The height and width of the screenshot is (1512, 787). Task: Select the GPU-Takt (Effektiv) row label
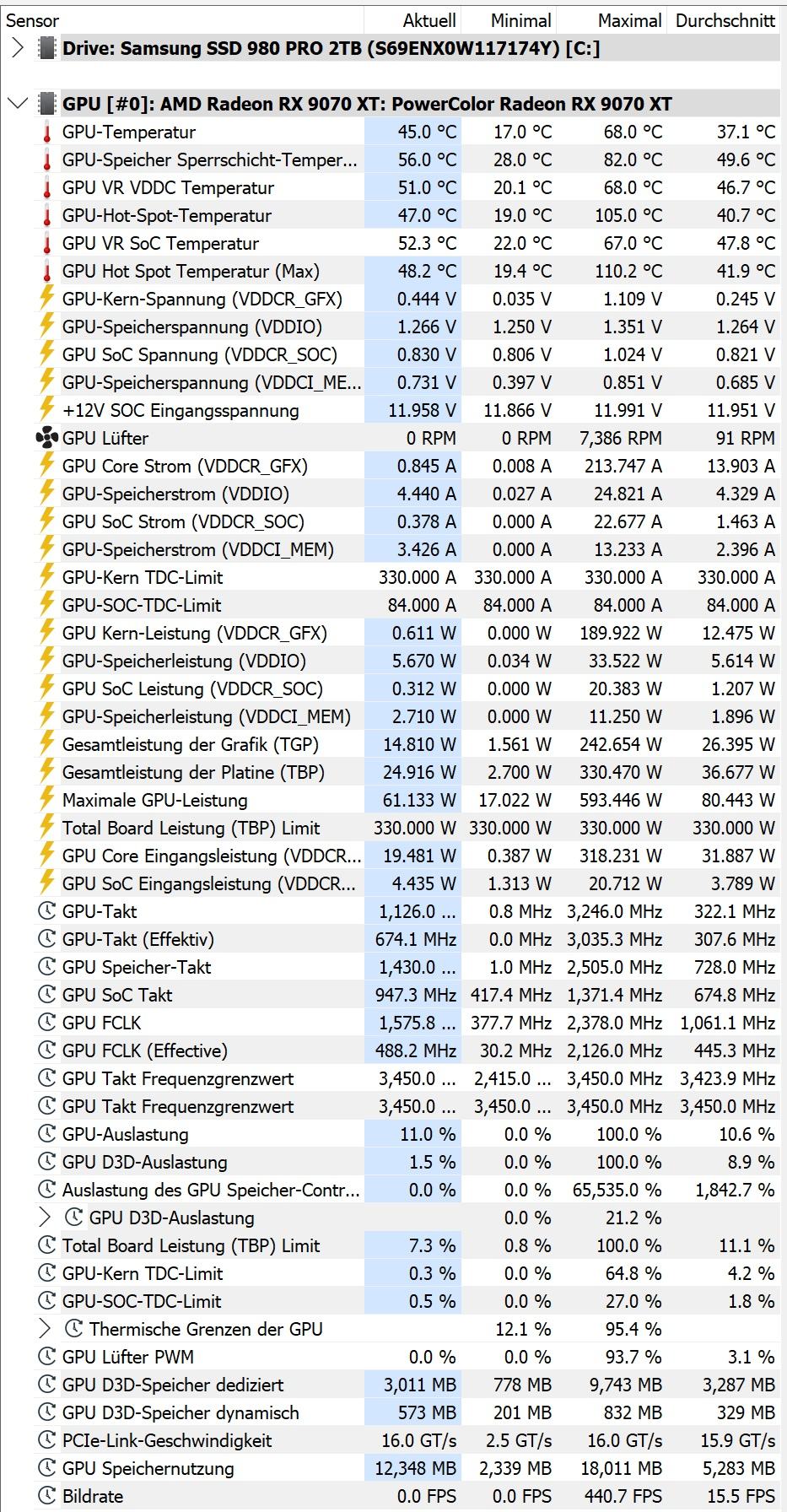(x=138, y=940)
